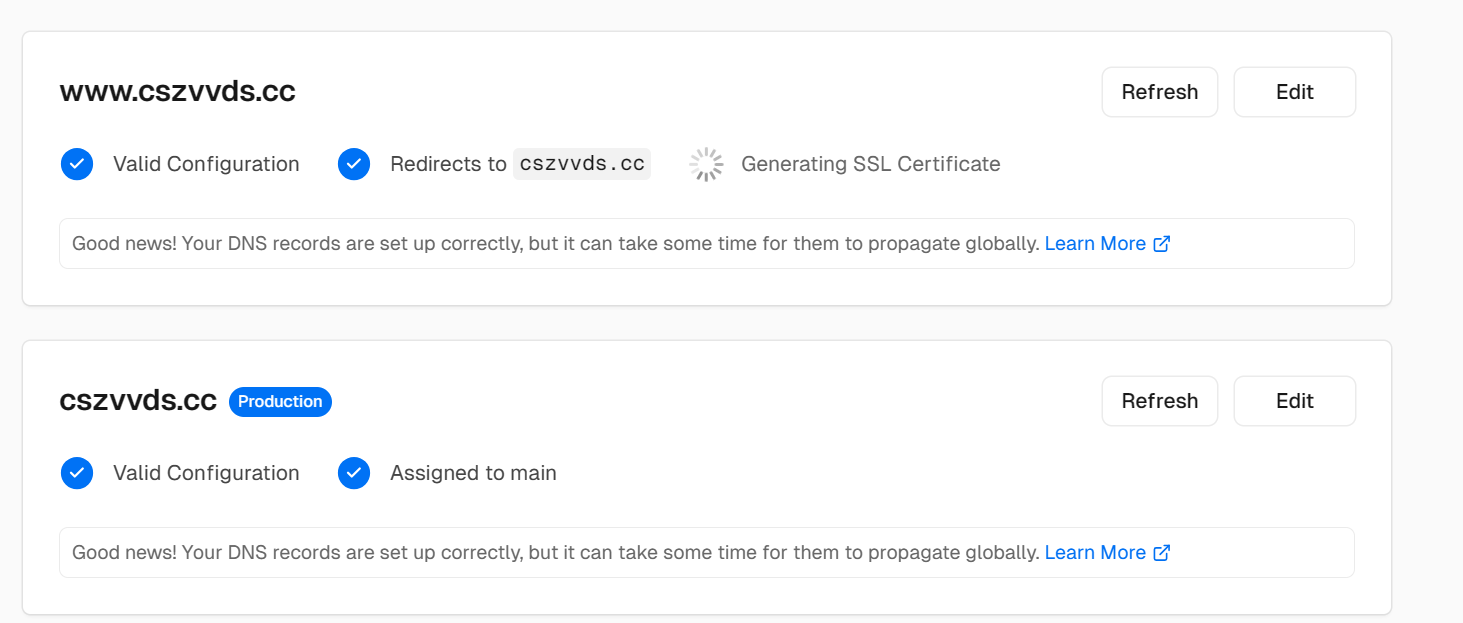Click the checkmark icon beside Assigned to main
The height and width of the screenshot is (623, 1463).
coord(354,473)
